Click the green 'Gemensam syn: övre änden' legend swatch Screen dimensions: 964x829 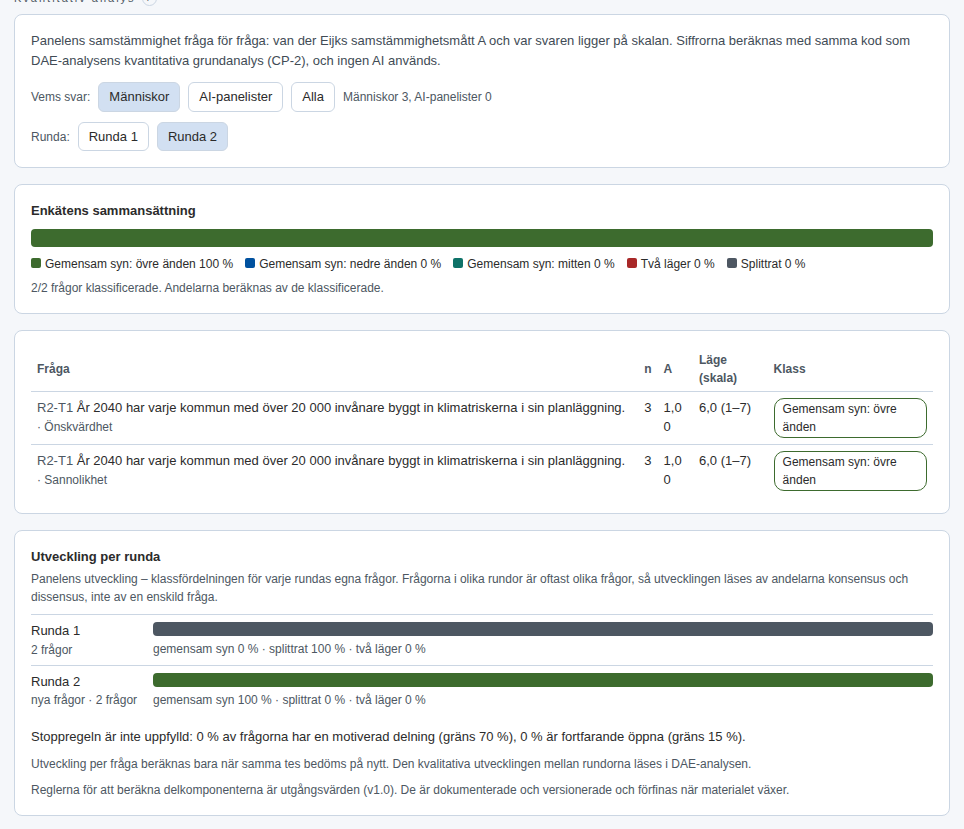coord(36,263)
